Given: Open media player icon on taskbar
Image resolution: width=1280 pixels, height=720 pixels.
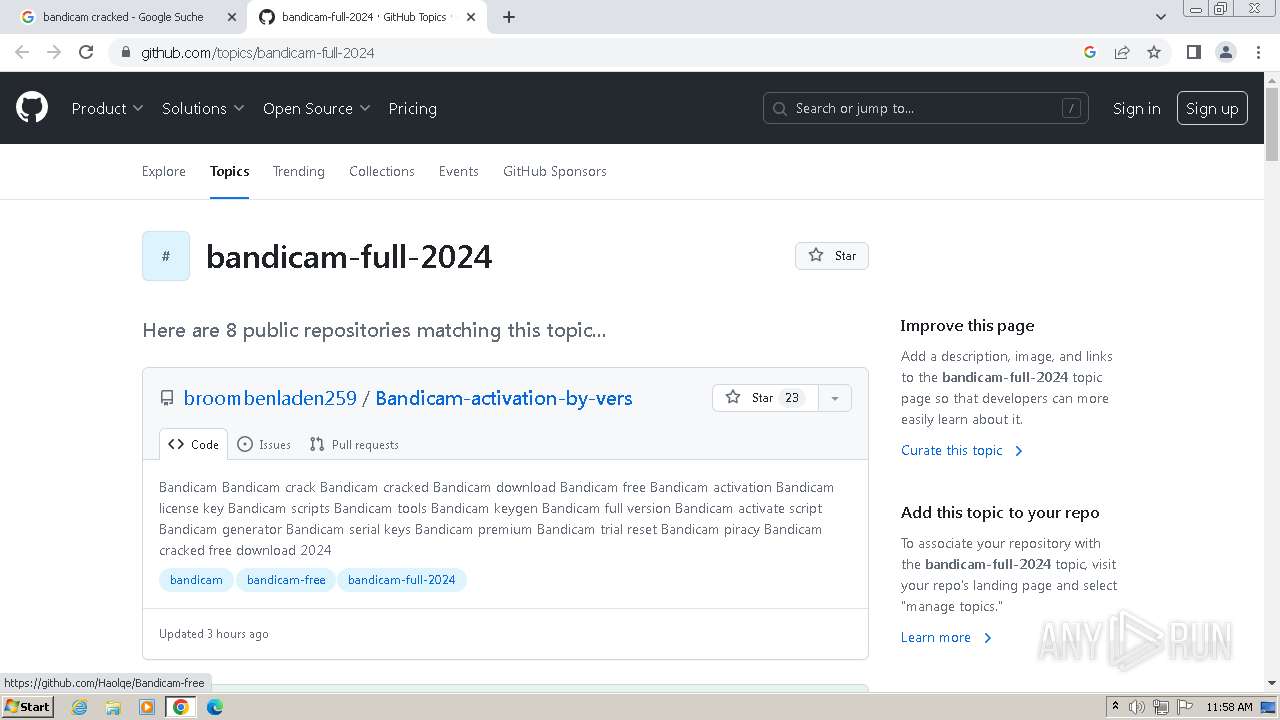Looking at the screenshot, I should (x=147, y=707).
